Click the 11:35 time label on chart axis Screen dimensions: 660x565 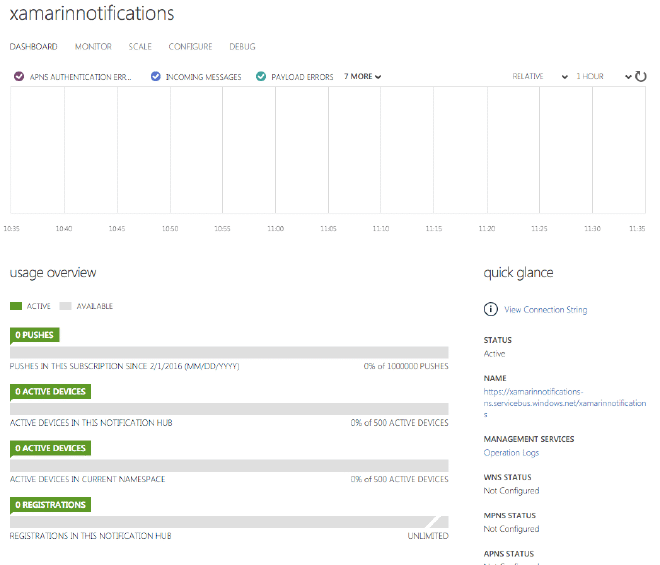(x=637, y=229)
